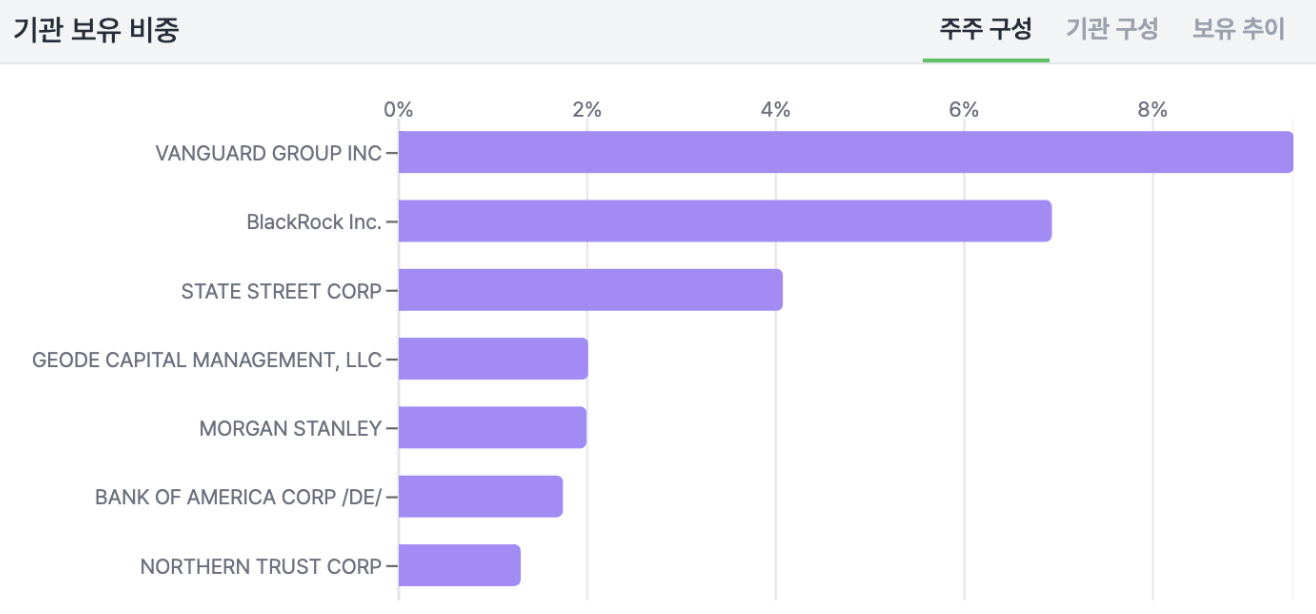The width and height of the screenshot is (1316, 614).
Task: Click the NORTHERN TRUST CORP label
Action: [x=260, y=567]
